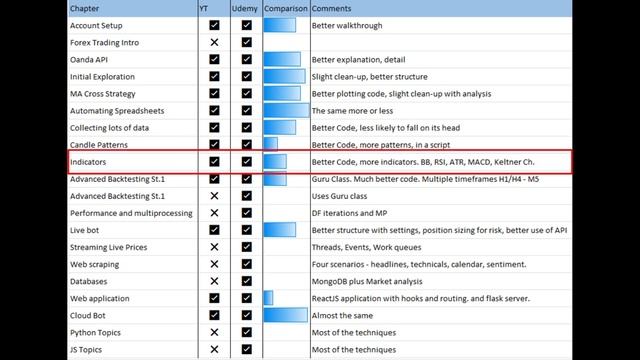Click the comparison data bar for Candle Patterns
Viewport: 640px width, 360px height.
271,144
